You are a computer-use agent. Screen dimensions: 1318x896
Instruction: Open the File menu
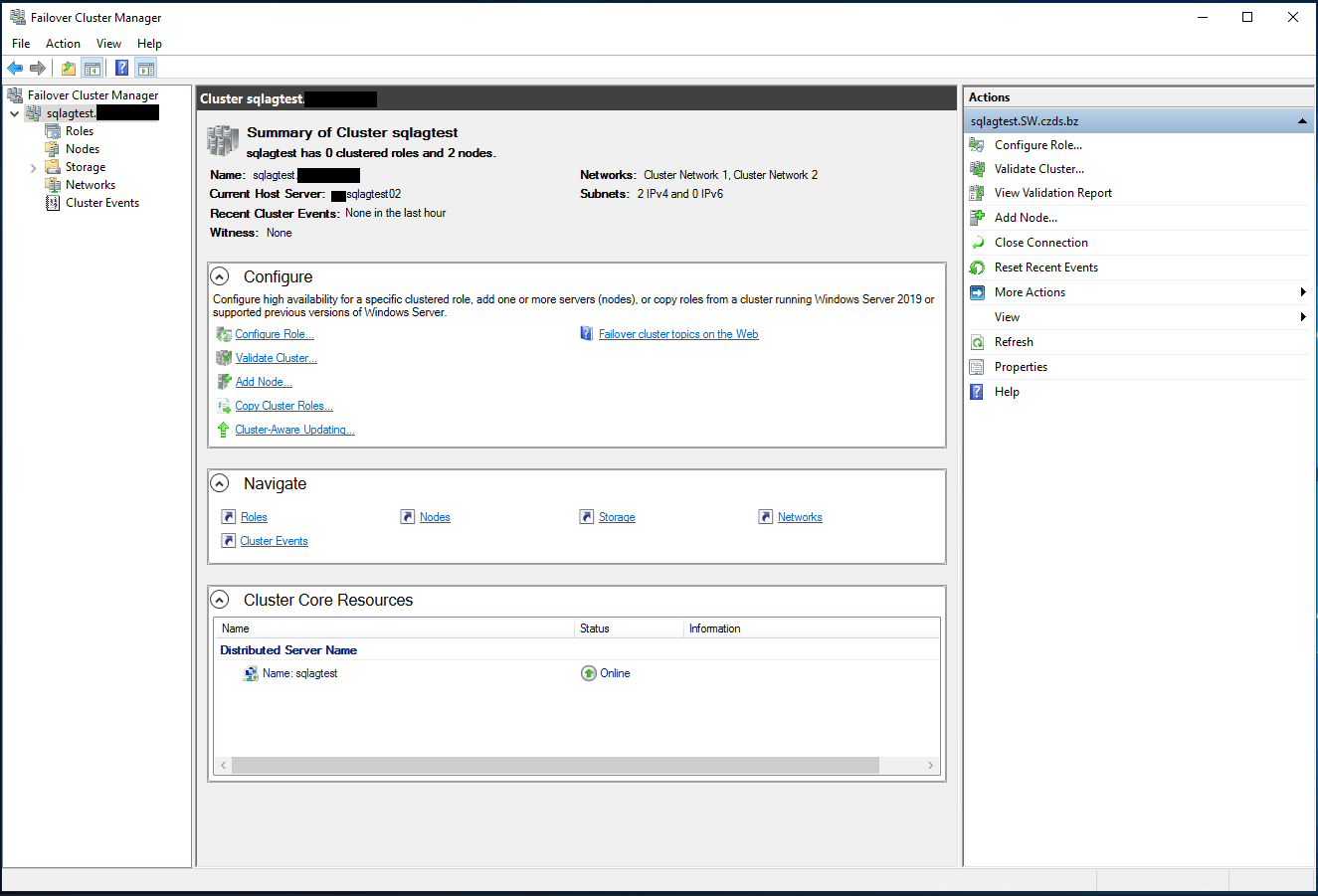21,44
